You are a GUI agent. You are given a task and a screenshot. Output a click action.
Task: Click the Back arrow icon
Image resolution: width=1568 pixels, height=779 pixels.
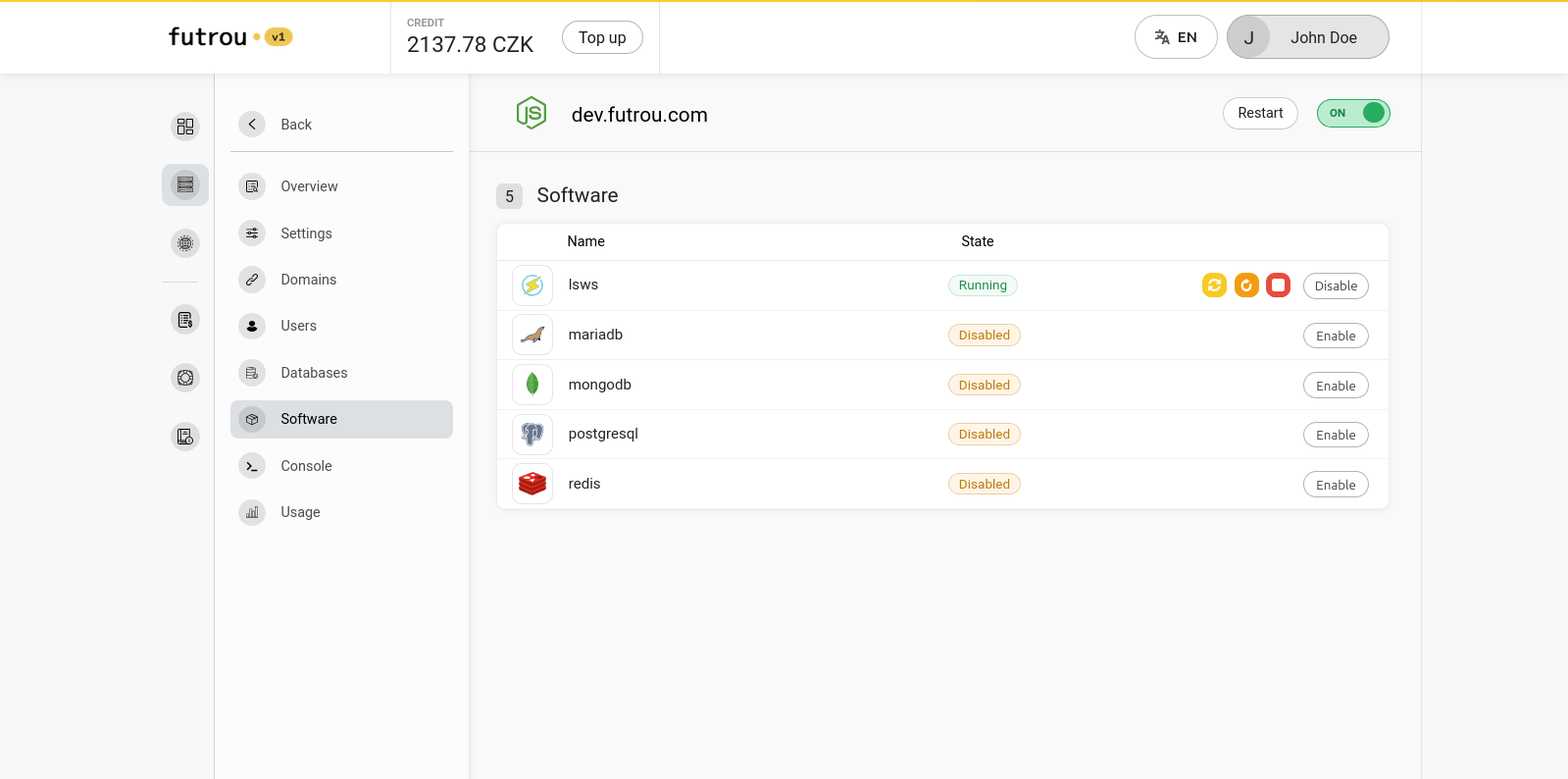pos(252,124)
